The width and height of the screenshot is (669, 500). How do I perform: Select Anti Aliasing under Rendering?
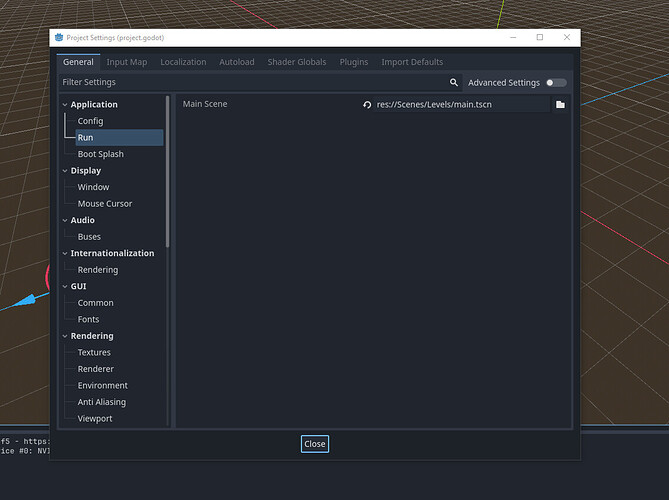pyautogui.click(x=102, y=402)
